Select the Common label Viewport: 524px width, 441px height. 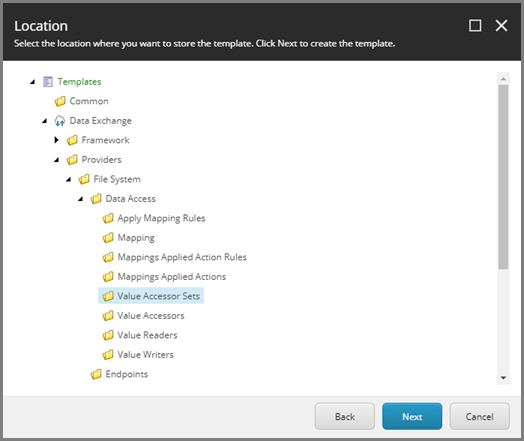[x=89, y=101]
